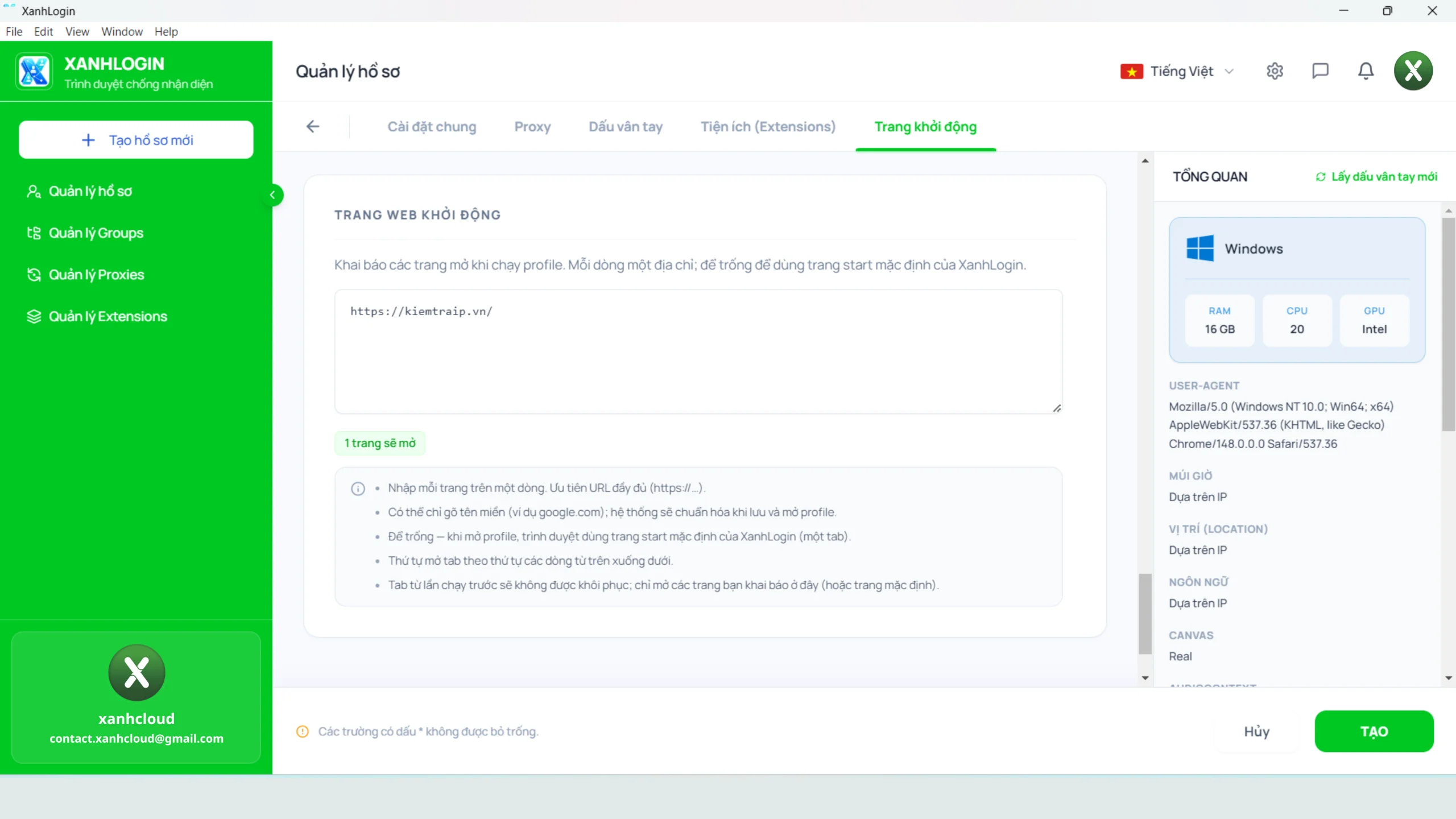Click the xanhcloud account name
The image size is (1456, 819).
point(136,718)
